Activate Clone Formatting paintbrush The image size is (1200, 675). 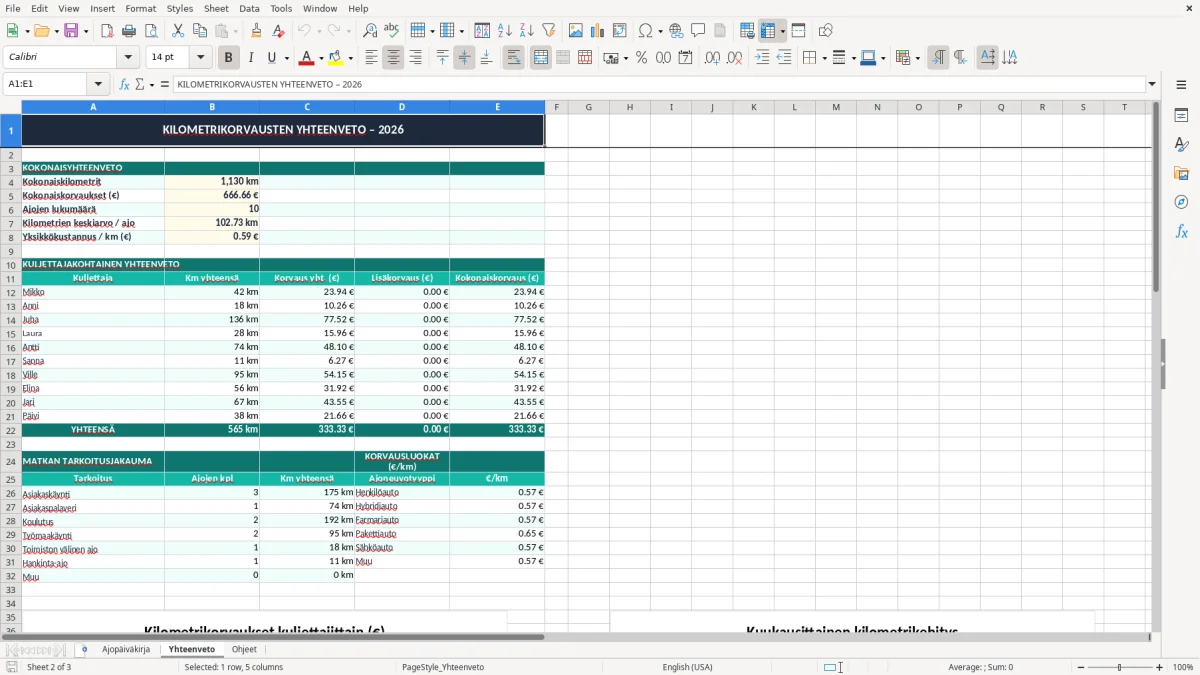(257, 31)
